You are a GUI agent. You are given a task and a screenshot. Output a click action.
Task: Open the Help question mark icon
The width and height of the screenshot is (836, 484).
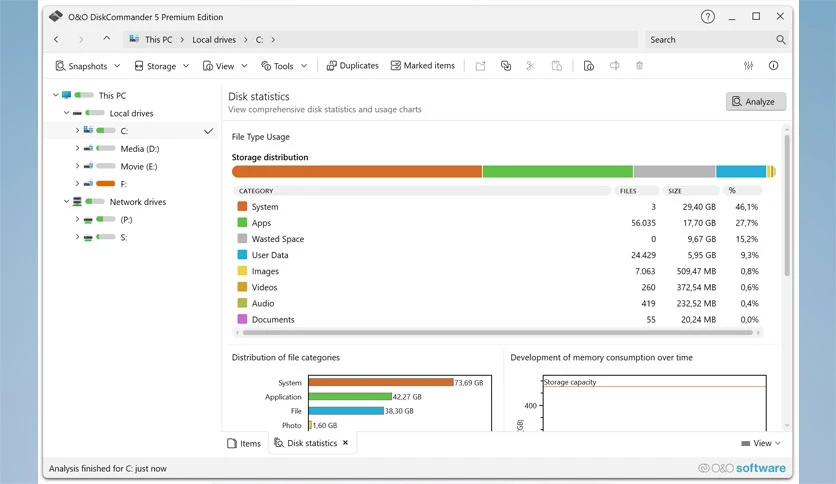tap(708, 17)
